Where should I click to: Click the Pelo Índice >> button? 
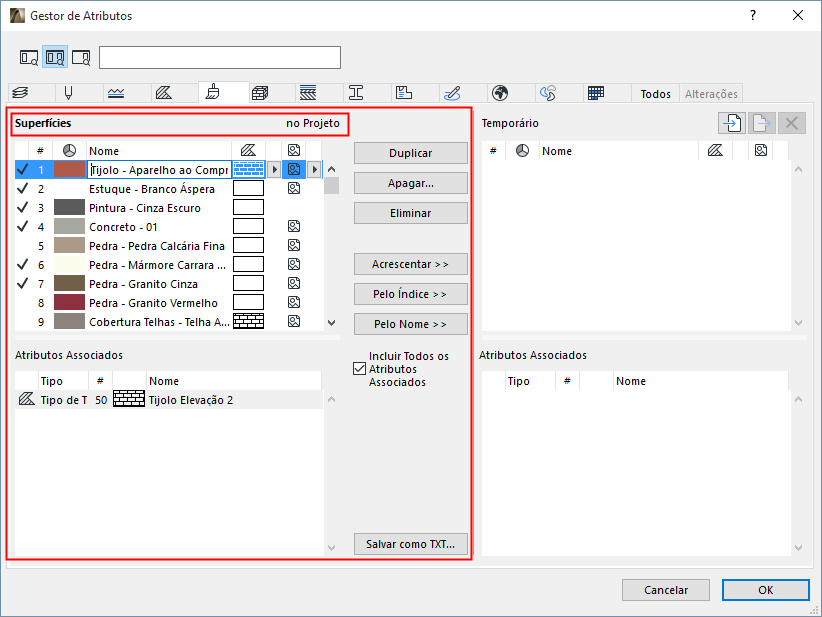[410, 294]
